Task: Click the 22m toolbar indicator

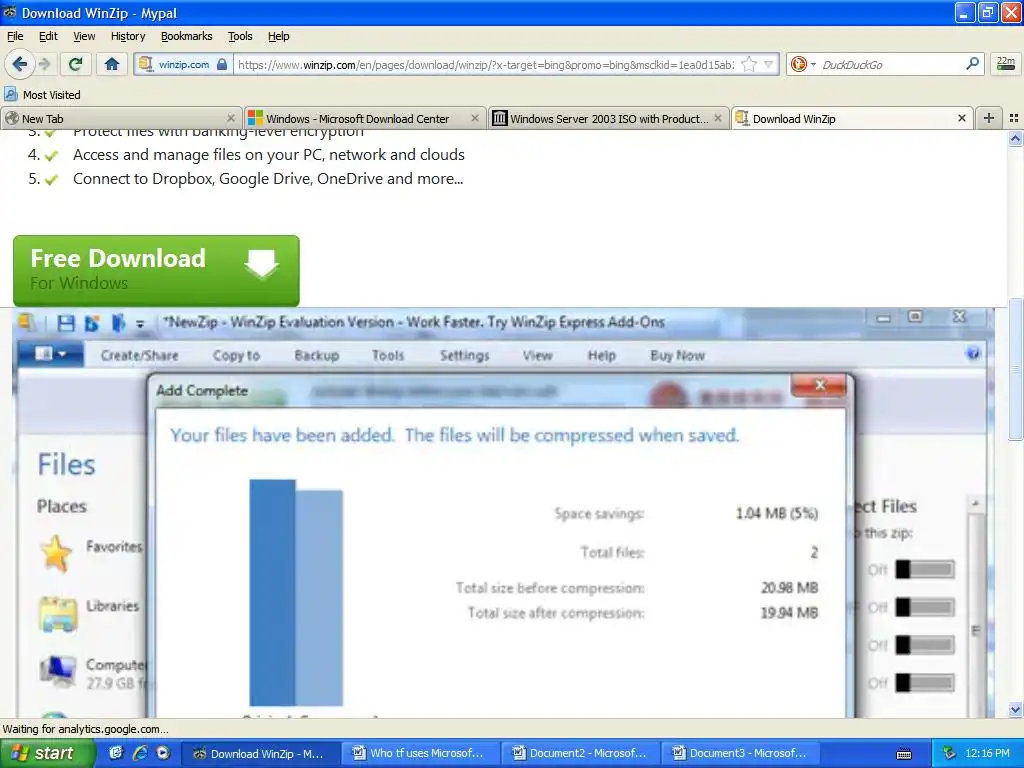Action: 1006,63
